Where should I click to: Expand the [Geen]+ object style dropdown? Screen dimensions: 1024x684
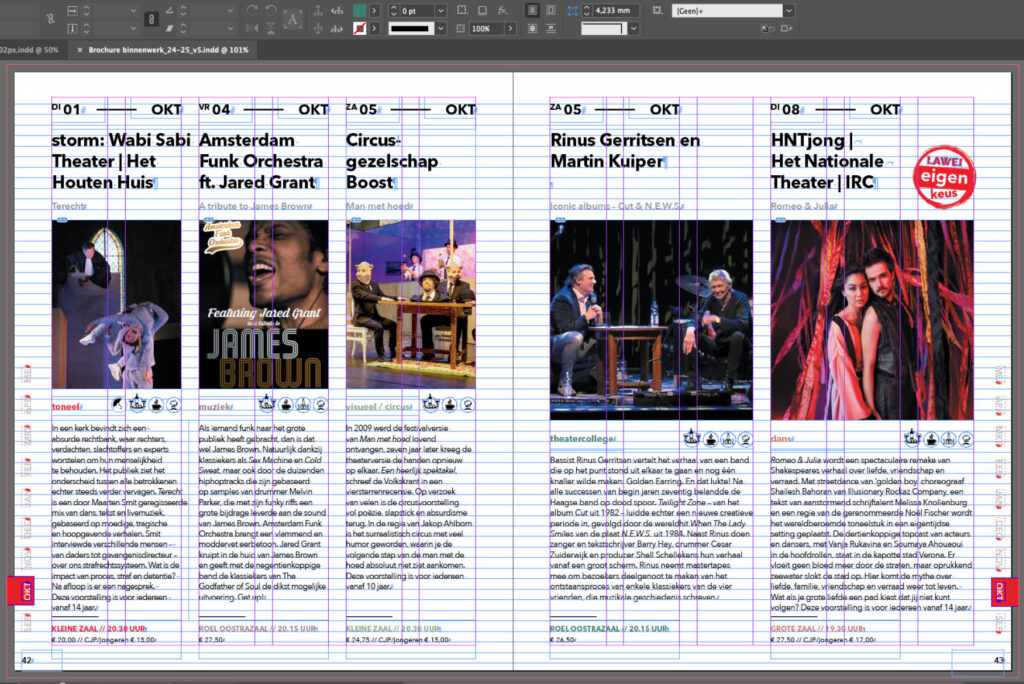point(789,11)
